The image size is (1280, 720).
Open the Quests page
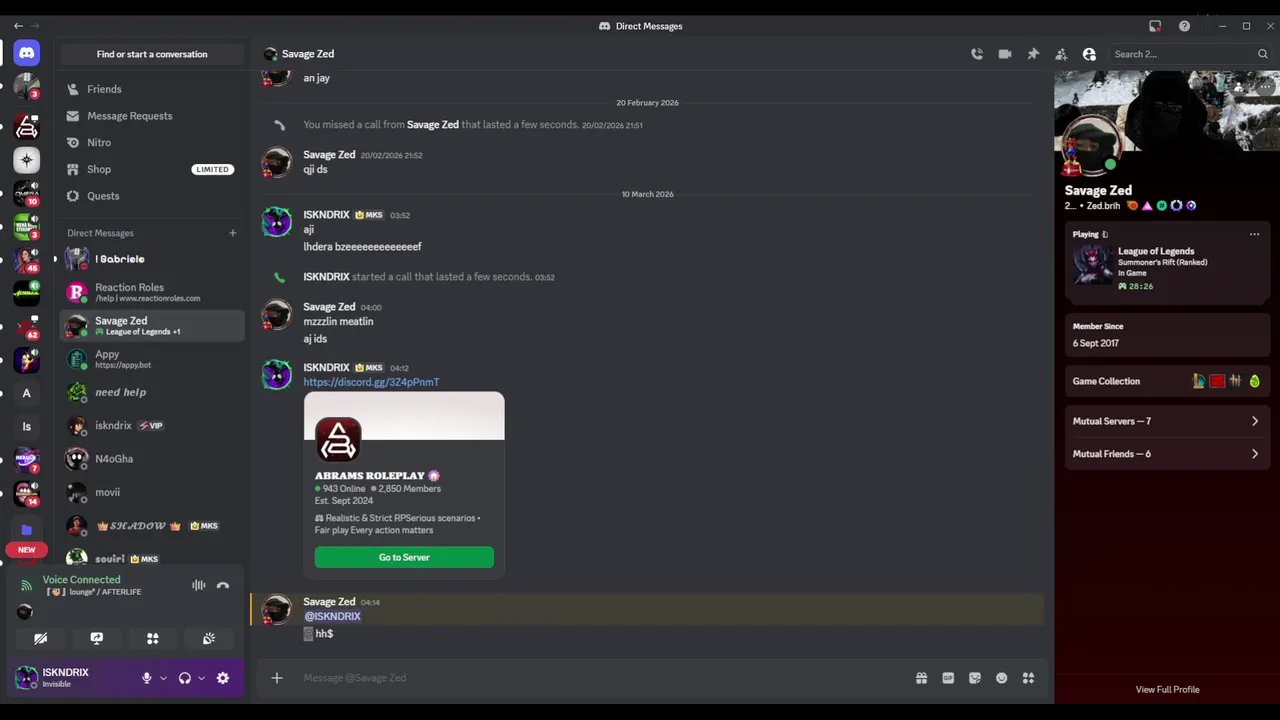(x=152, y=196)
